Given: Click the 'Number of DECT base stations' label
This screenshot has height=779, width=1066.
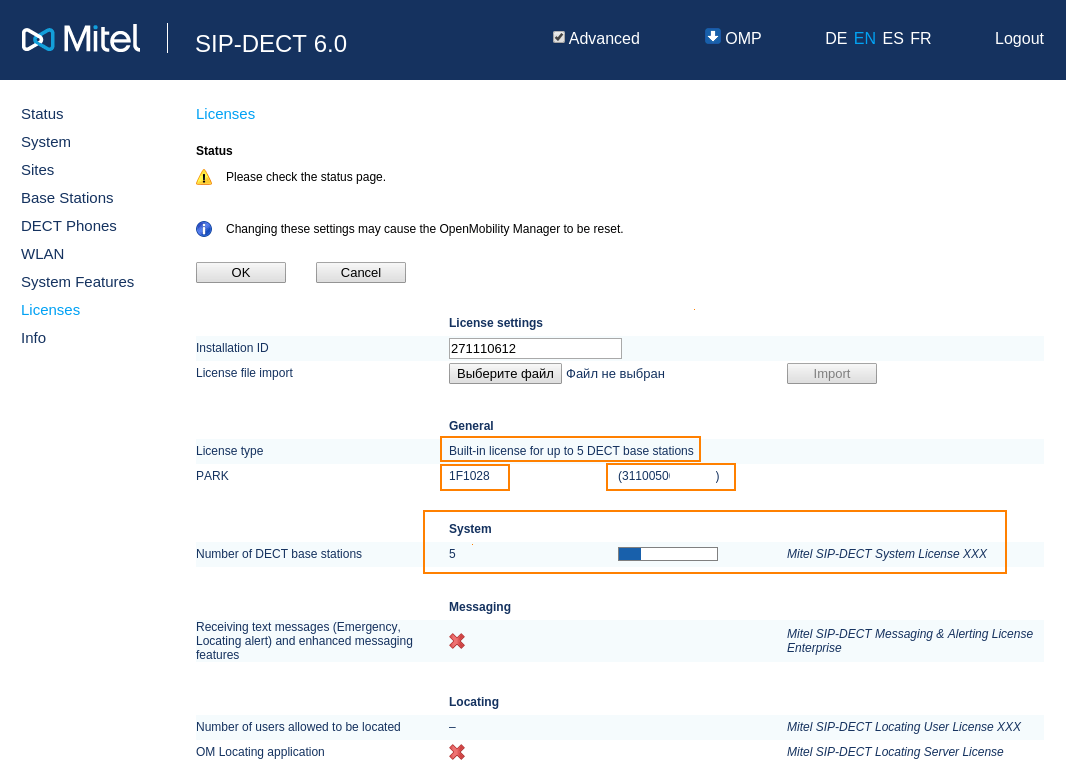Looking at the screenshot, I should click(279, 554).
